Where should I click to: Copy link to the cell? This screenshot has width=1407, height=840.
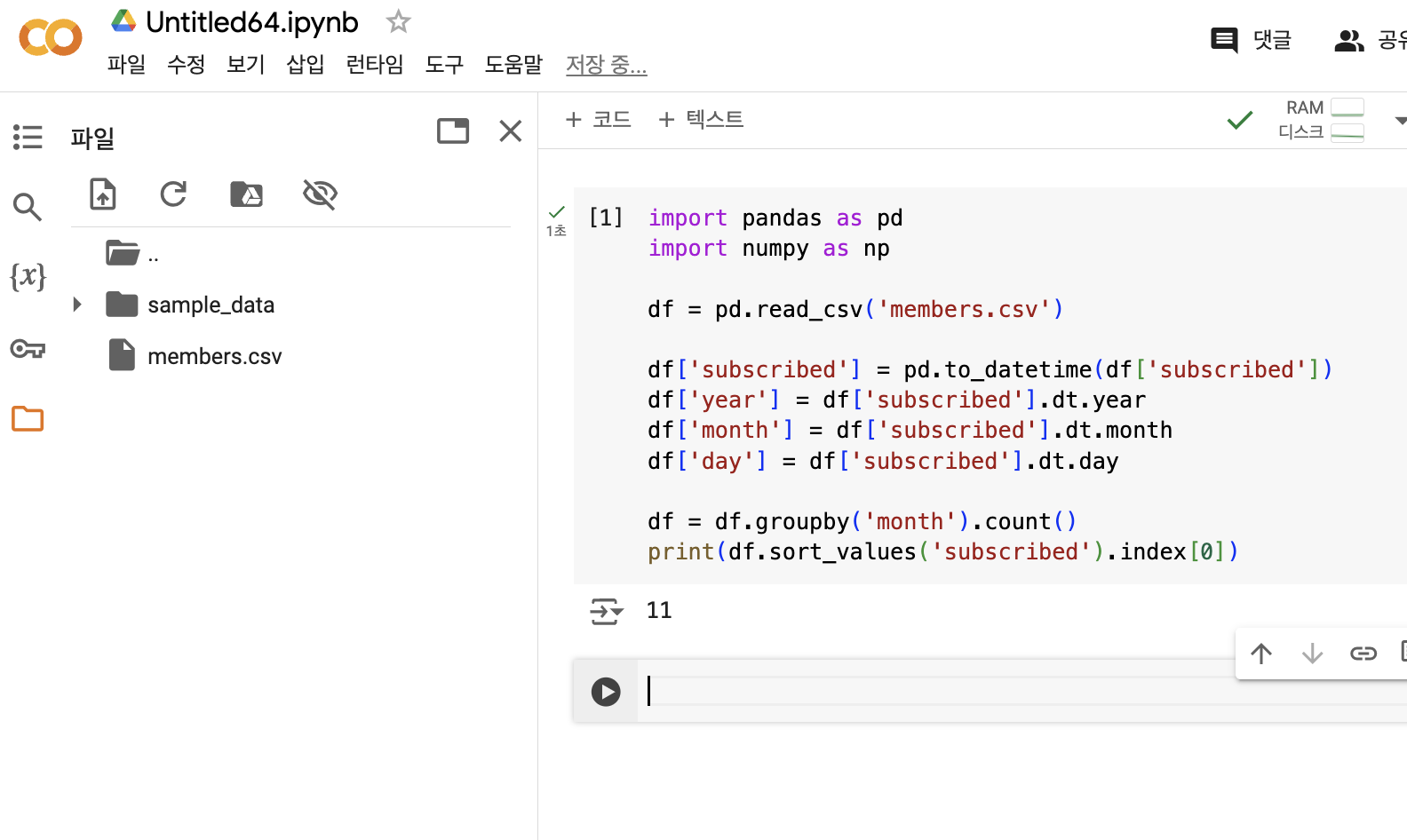(x=1363, y=654)
